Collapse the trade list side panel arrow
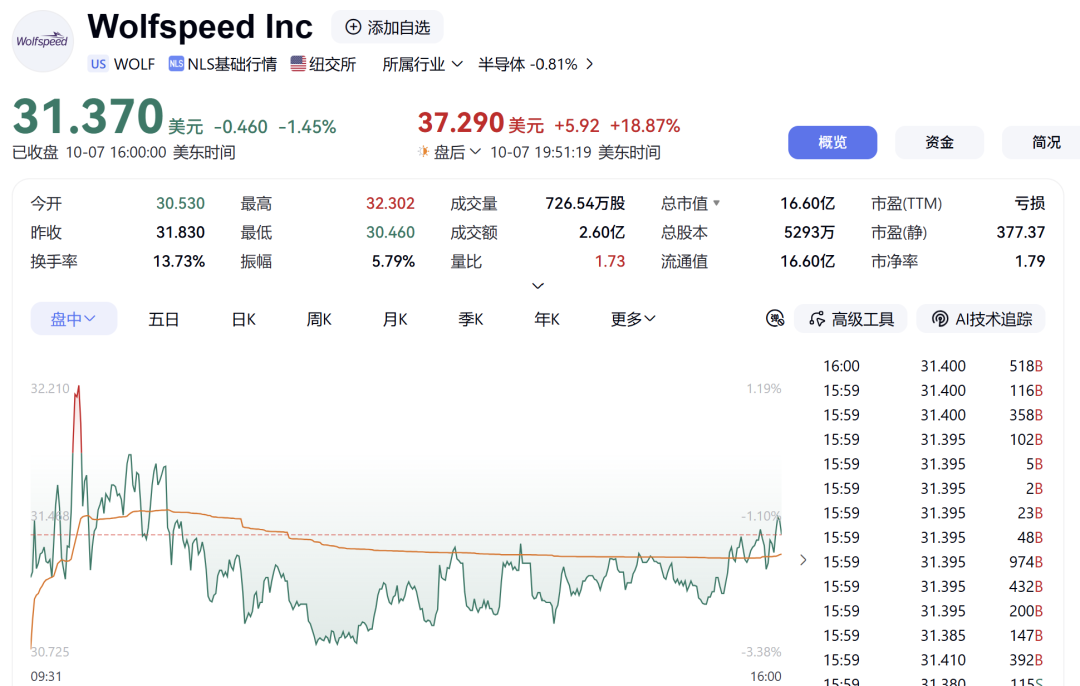 pos(803,560)
